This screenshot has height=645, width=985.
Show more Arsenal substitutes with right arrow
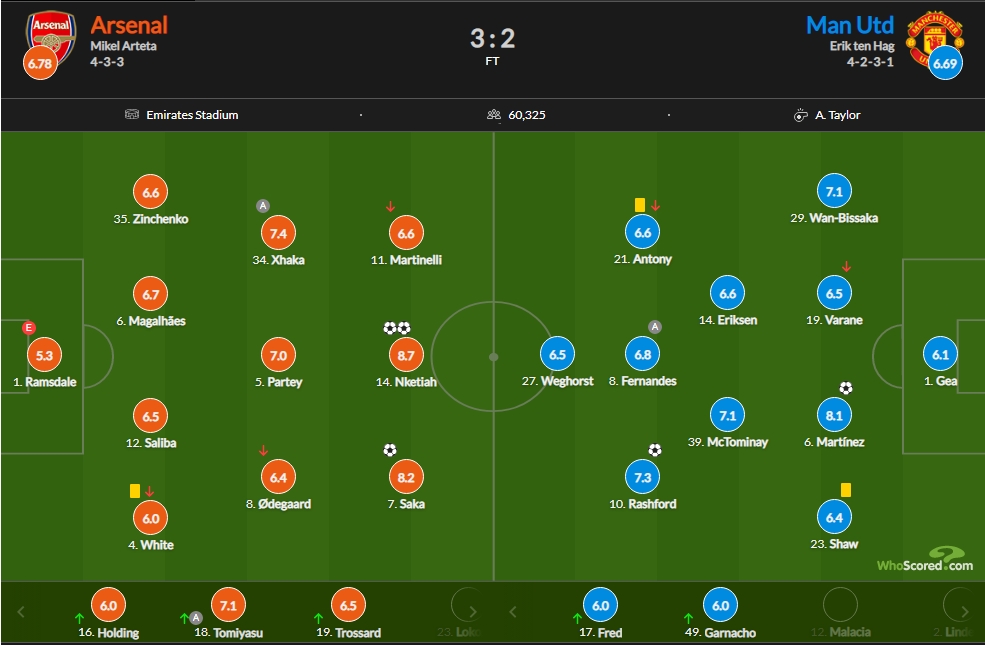[473, 611]
